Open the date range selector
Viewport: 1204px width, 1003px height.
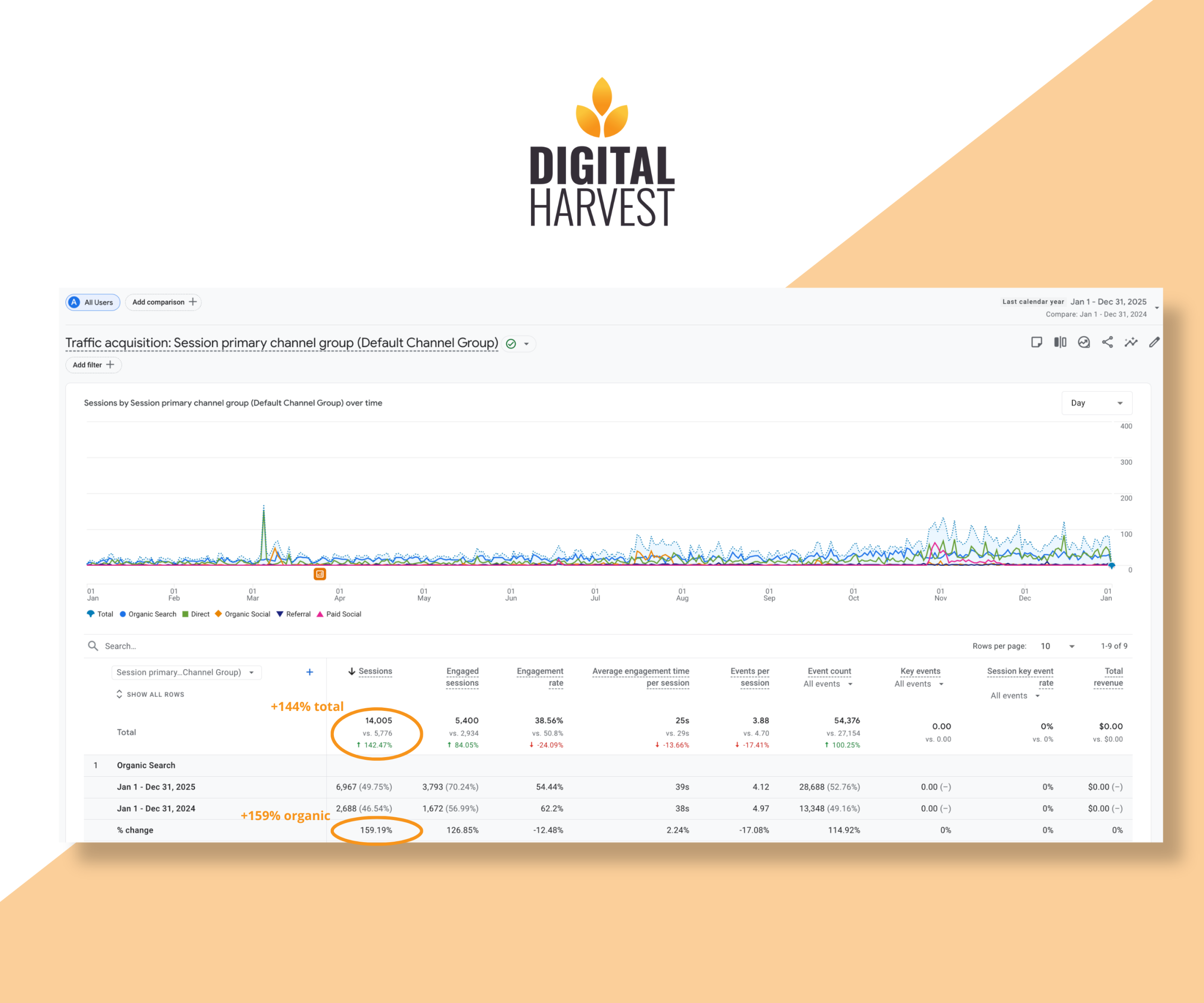[1108, 302]
